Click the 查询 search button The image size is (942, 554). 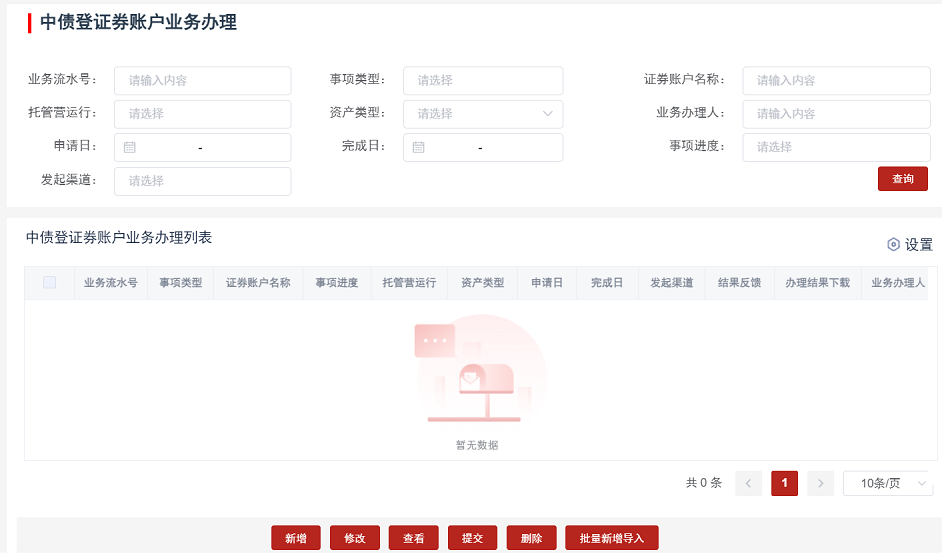[x=902, y=179]
